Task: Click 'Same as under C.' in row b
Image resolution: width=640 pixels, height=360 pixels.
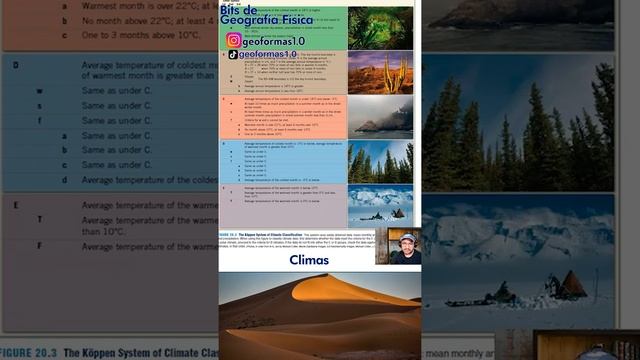Action: [117, 150]
